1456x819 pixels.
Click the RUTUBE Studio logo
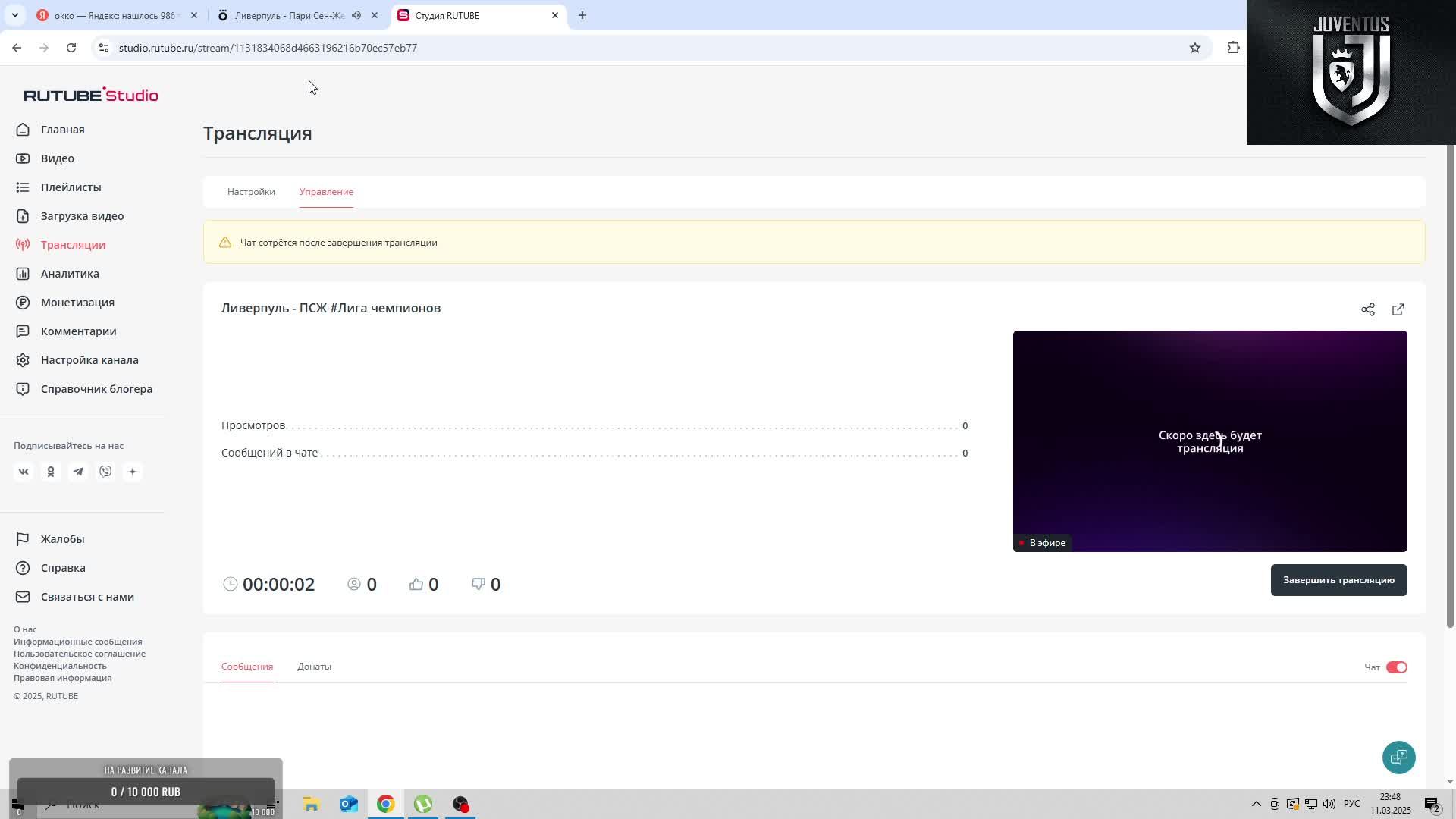pyautogui.click(x=91, y=95)
